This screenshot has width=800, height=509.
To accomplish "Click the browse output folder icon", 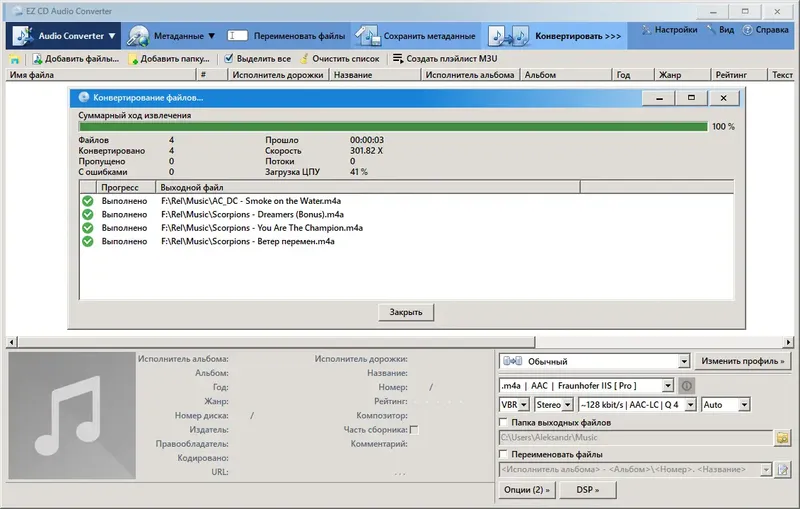I will pyautogui.click(x=782, y=438).
